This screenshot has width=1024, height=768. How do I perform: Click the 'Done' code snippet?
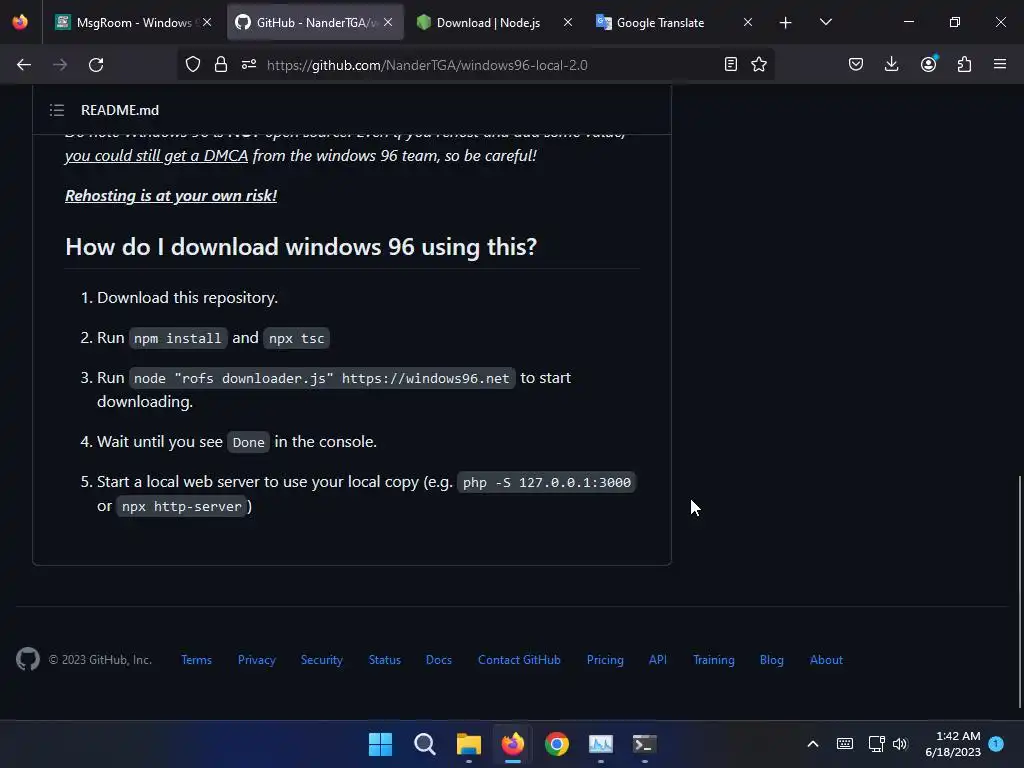pyautogui.click(x=248, y=442)
